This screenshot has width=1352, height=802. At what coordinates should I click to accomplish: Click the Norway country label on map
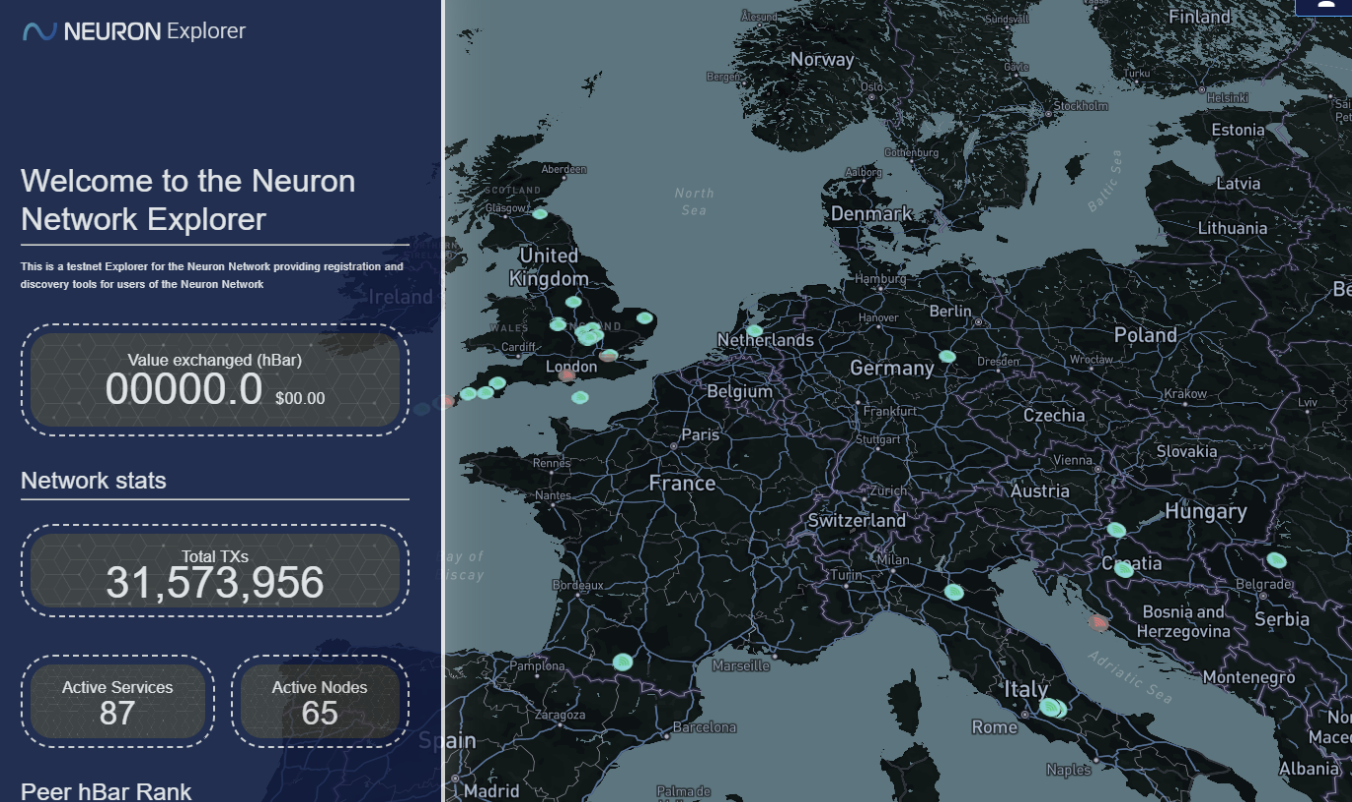pyautogui.click(x=822, y=59)
